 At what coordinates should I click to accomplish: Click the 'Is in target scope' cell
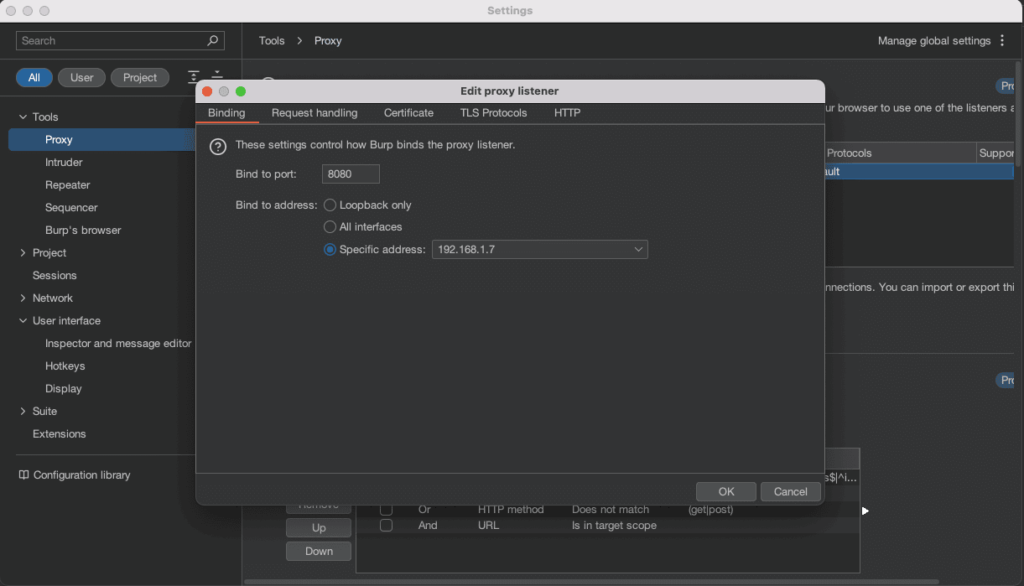614,525
